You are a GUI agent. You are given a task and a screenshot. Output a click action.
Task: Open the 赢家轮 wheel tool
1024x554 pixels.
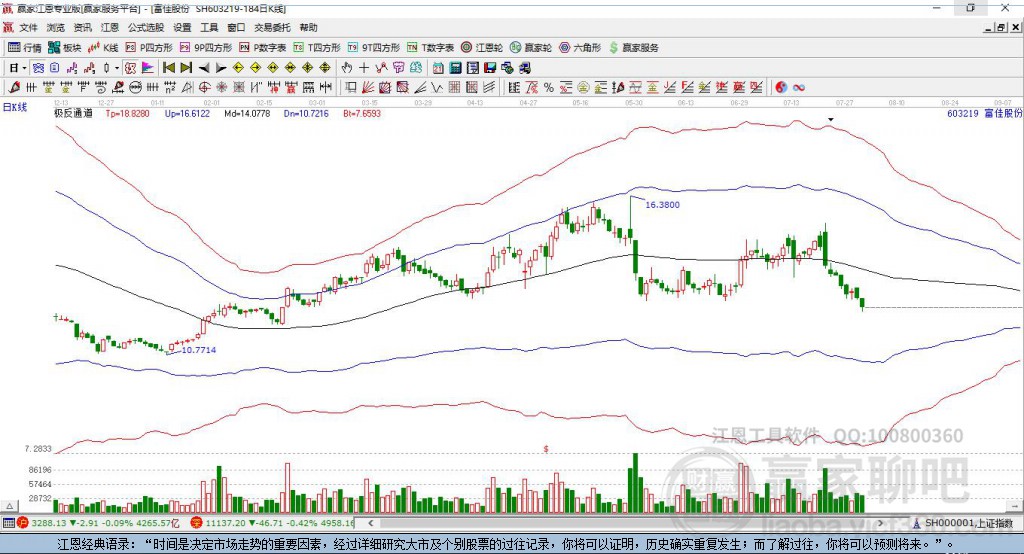tap(531, 48)
